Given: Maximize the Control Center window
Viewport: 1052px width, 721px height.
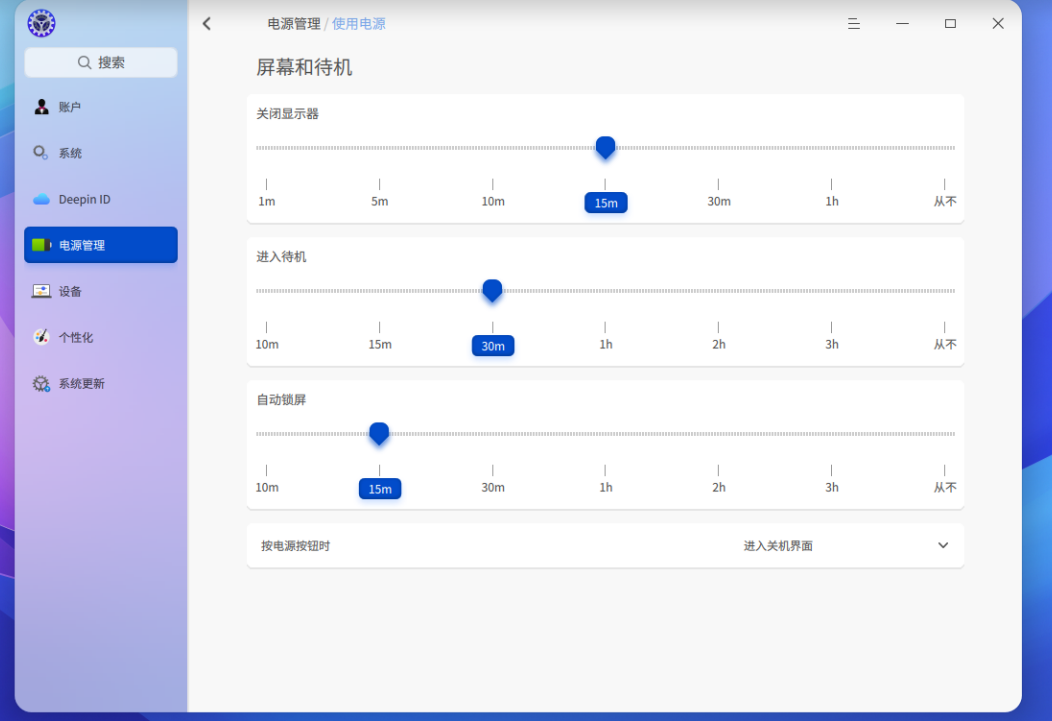Looking at the screenshot, I should (950, 23).
